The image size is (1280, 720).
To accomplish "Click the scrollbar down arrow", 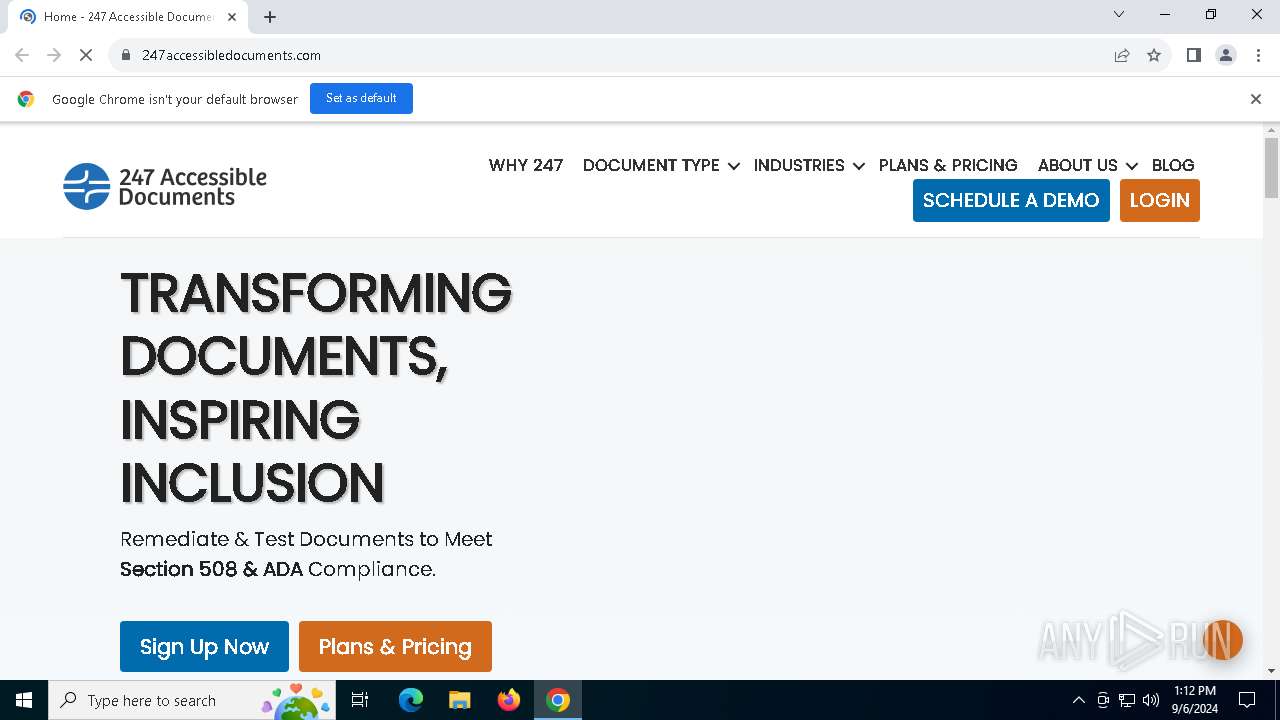I will [1271, 671].
